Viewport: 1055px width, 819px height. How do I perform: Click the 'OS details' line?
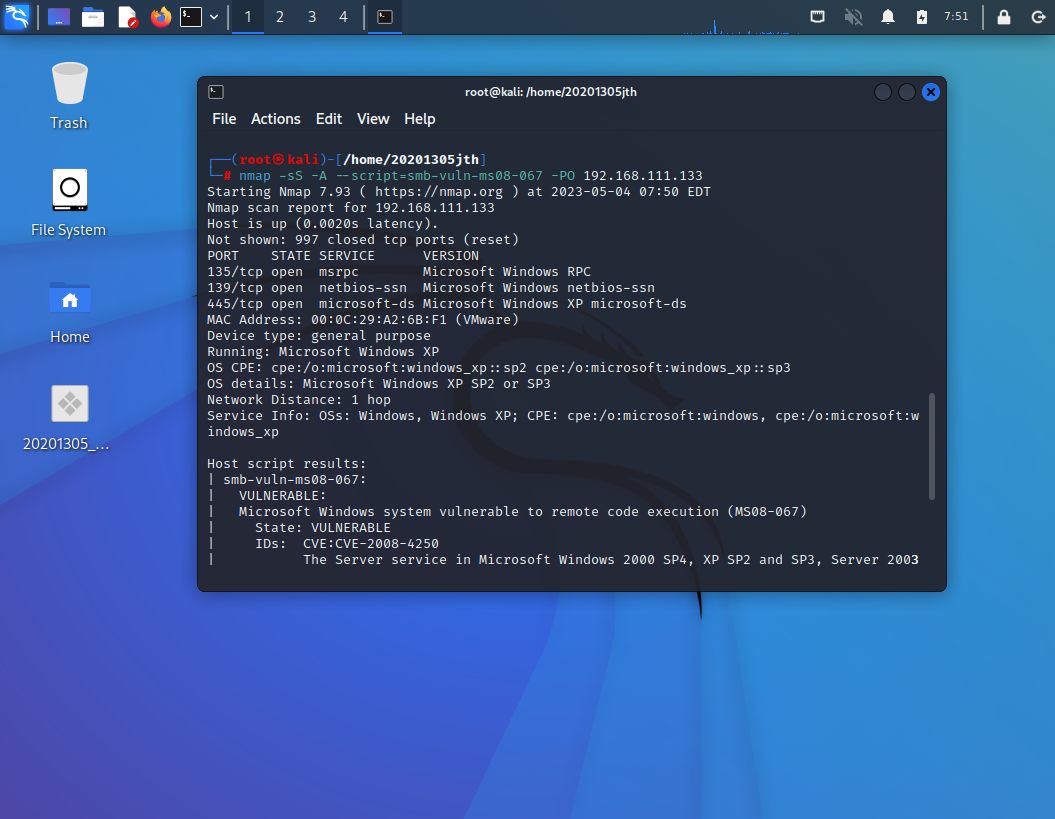pos(379,384)
